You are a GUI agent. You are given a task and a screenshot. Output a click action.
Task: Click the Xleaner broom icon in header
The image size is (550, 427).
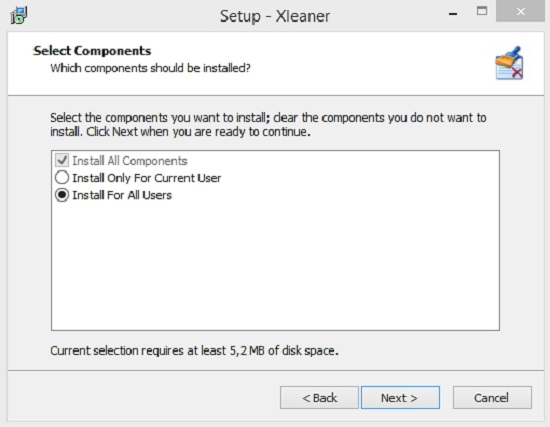point(509,63)
